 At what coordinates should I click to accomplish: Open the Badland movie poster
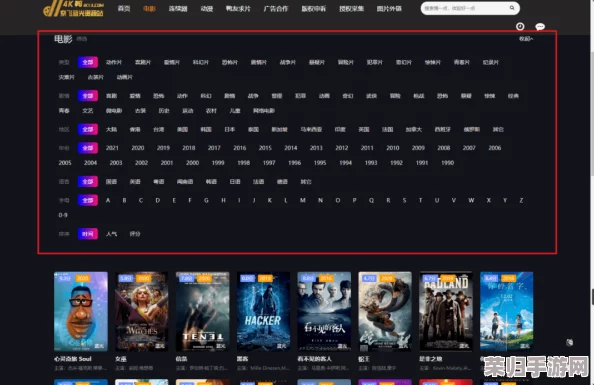pos(446,311)
